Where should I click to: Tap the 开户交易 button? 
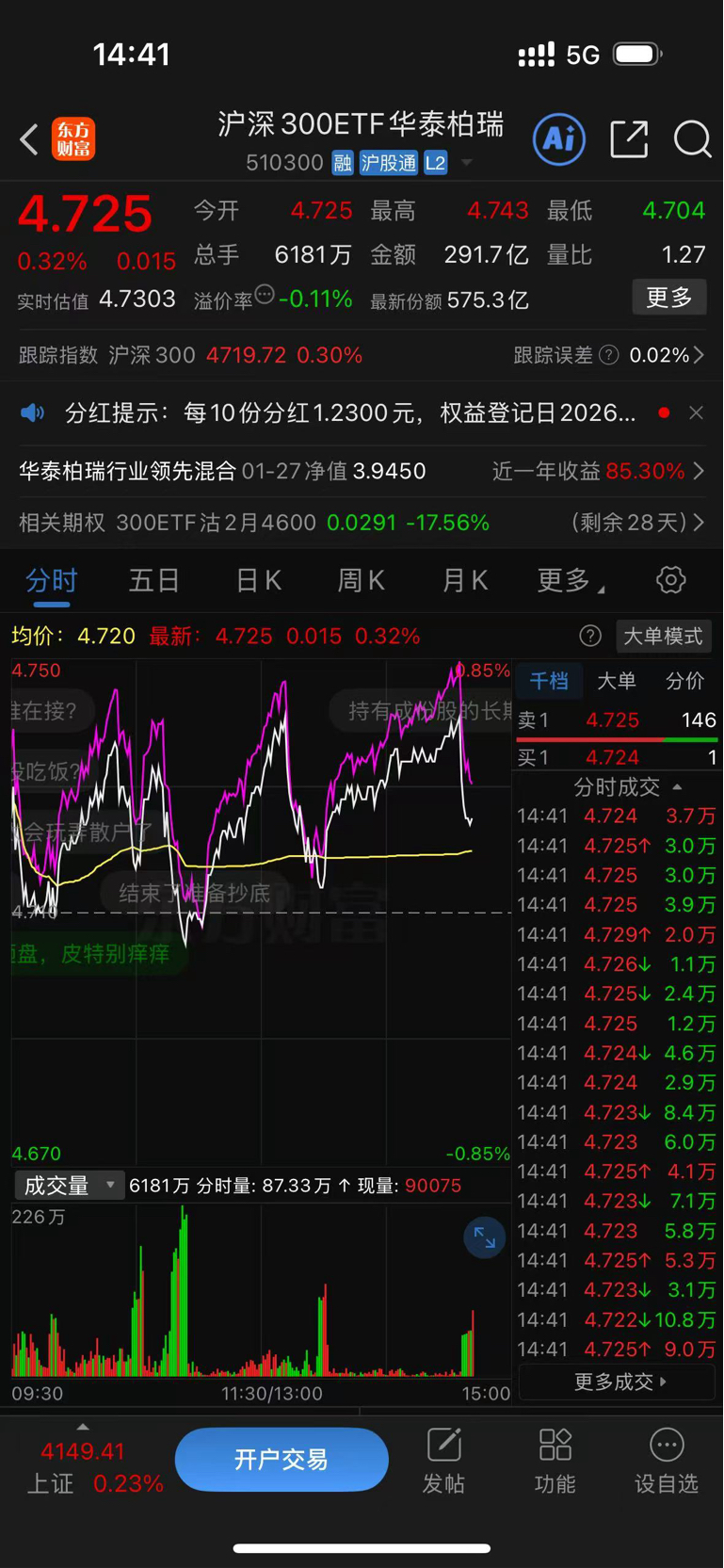coord(282,1460)
